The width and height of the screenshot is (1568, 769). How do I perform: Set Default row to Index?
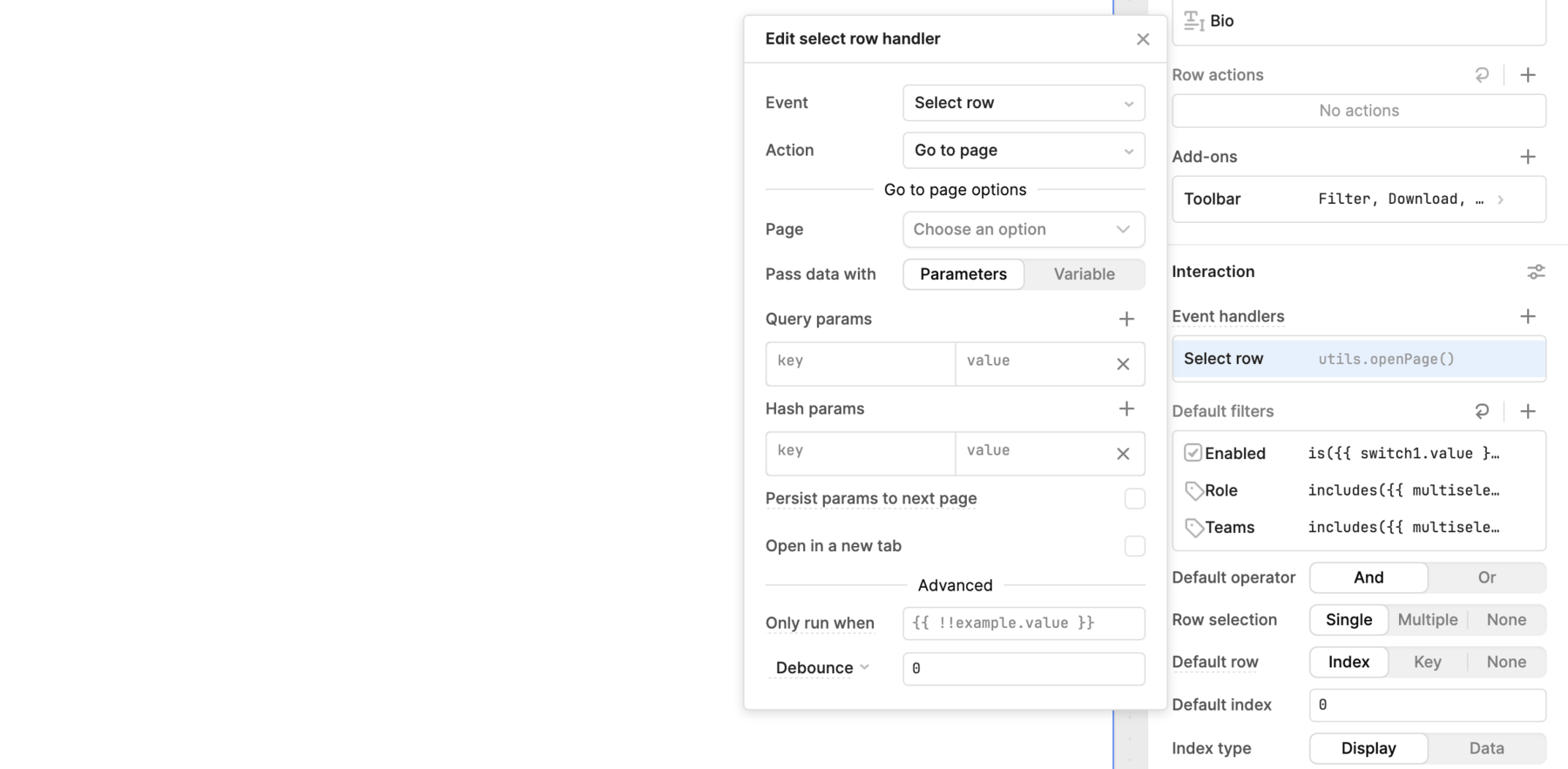point(1348,662)
